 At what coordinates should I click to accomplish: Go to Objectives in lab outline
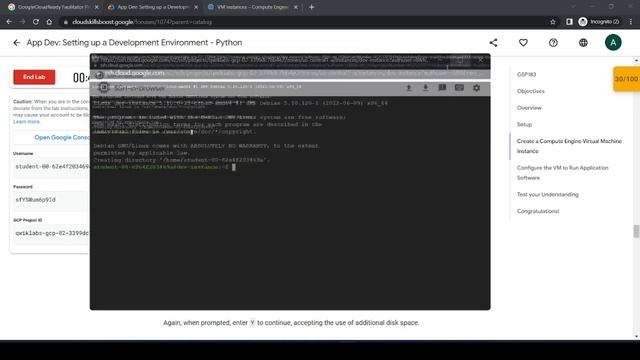pos(531,91)
